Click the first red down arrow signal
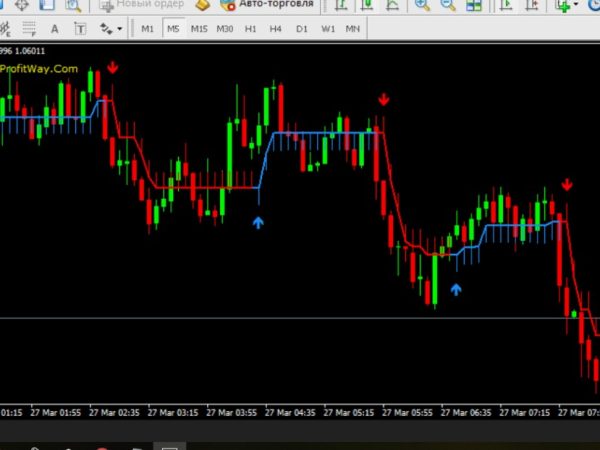Image resolution: width=600 pixels, height=450 pixels. coord(113,68)
